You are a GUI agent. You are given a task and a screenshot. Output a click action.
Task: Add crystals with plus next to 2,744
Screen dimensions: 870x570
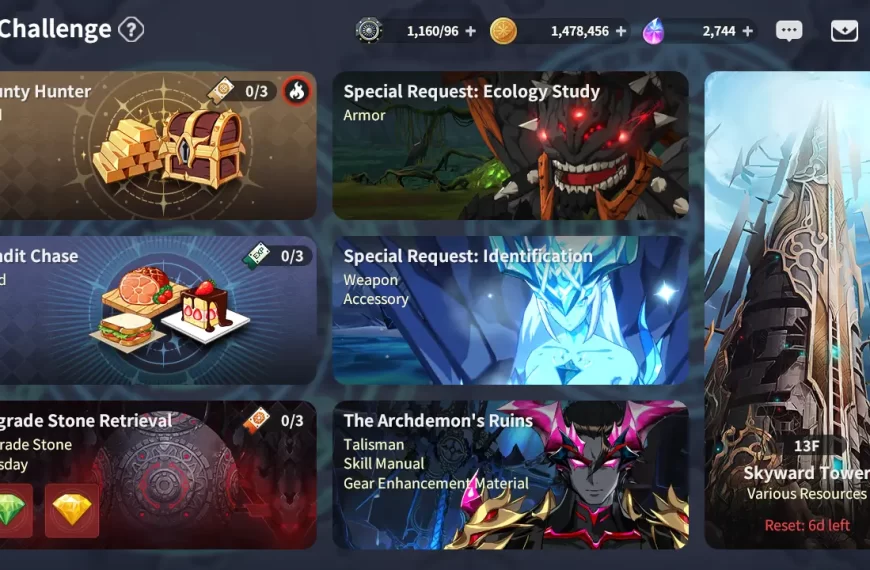[x=747, y=31]
